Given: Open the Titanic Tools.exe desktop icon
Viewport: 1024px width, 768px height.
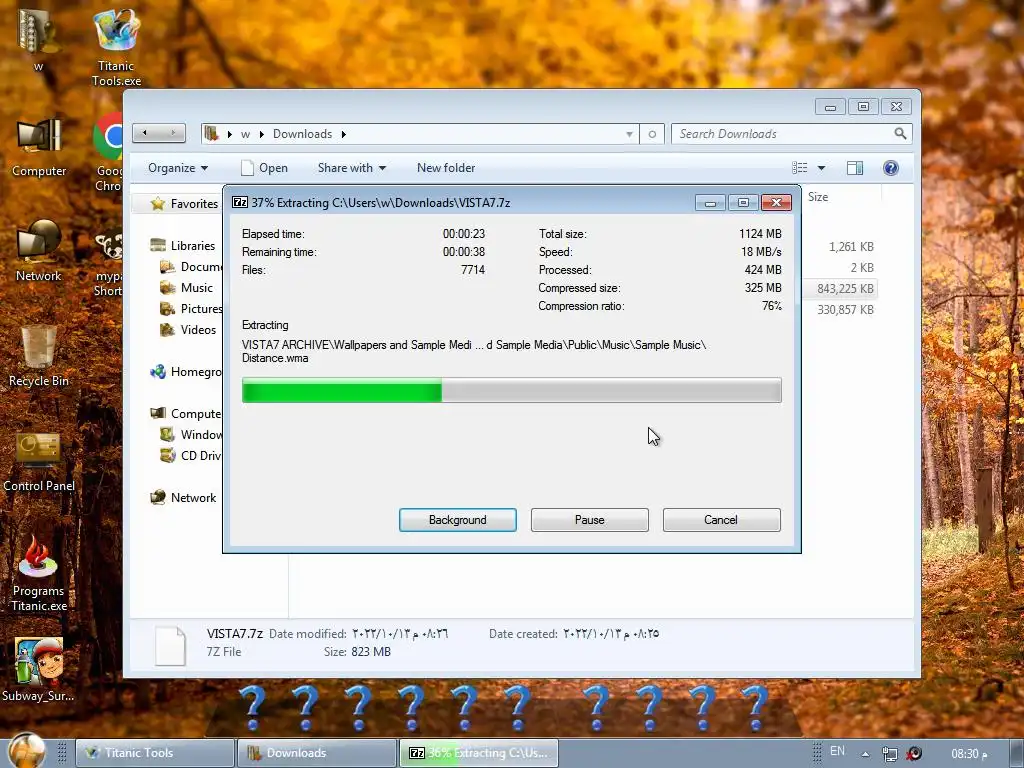Looking at the screenshot, I should click(x=116, y=47).
